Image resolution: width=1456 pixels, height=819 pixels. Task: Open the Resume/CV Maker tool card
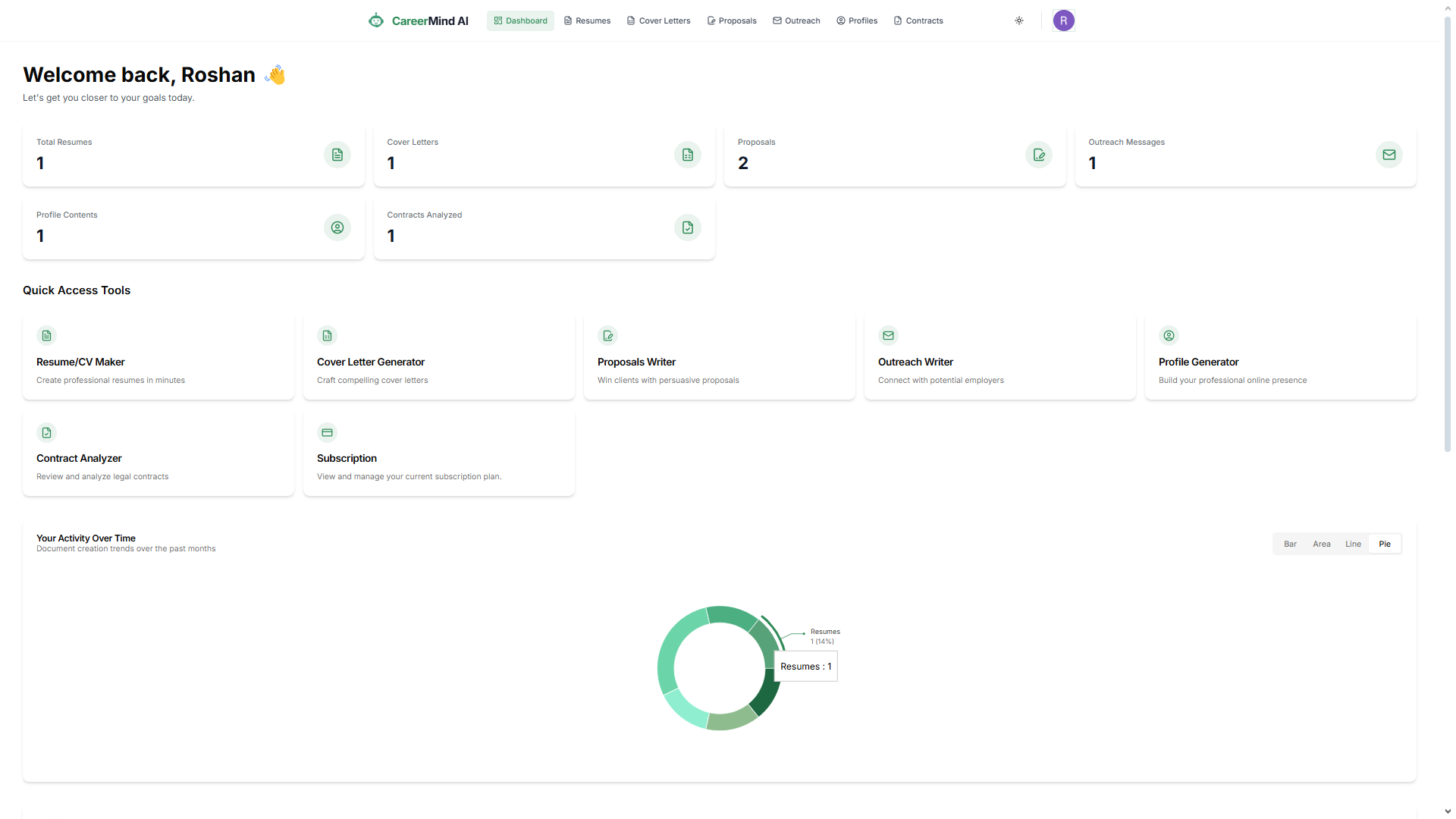pyautogui.click(x=158, y=358)
